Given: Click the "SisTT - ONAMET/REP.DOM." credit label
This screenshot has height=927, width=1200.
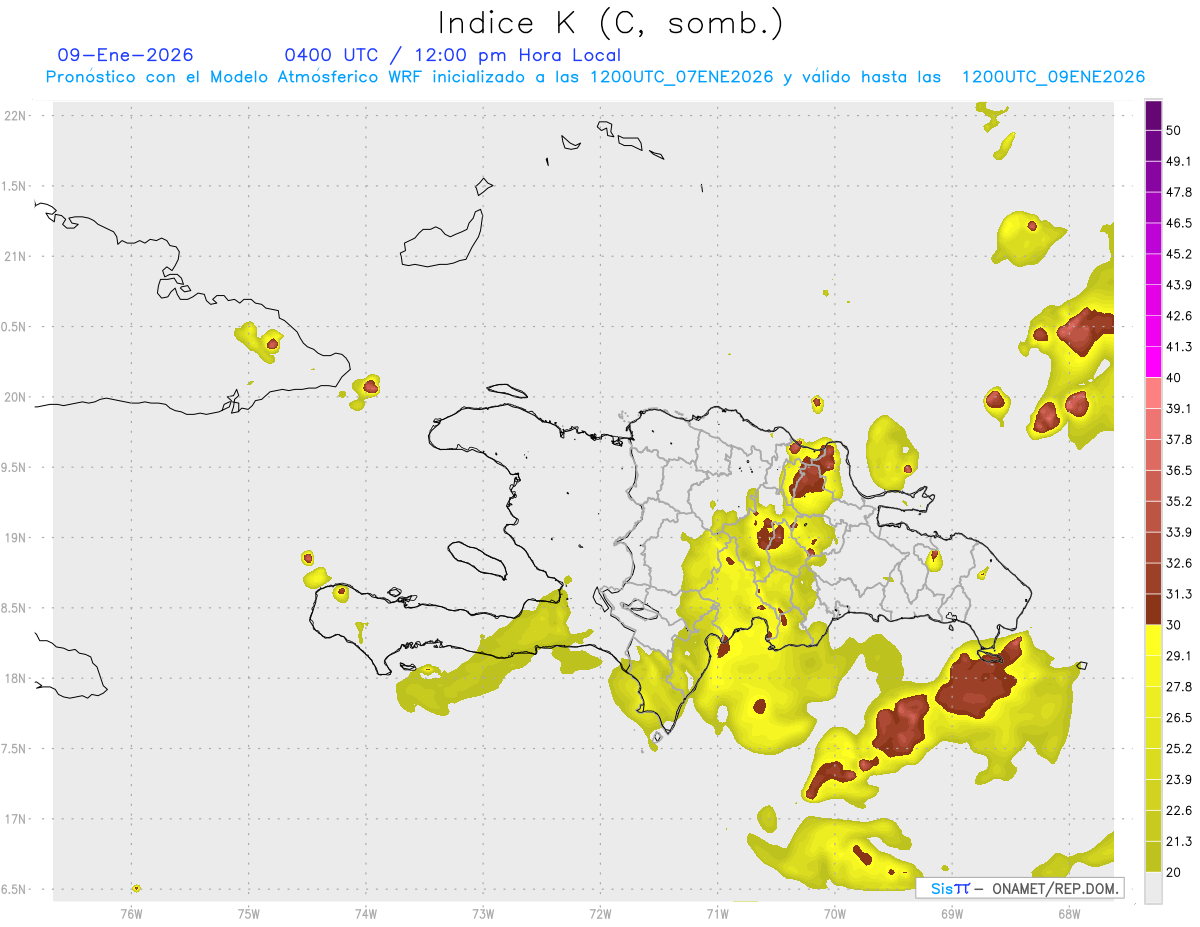Looking at the screenshot, I should [x=1020, y=888].
